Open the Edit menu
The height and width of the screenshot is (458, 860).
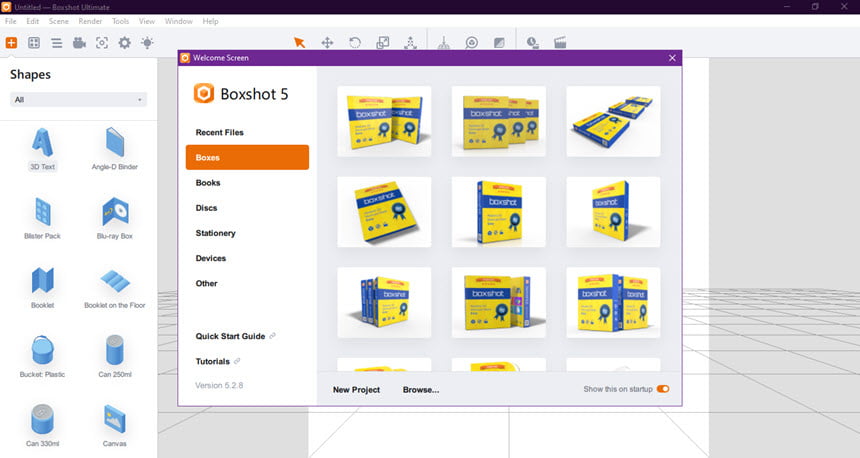coord(32,21)
